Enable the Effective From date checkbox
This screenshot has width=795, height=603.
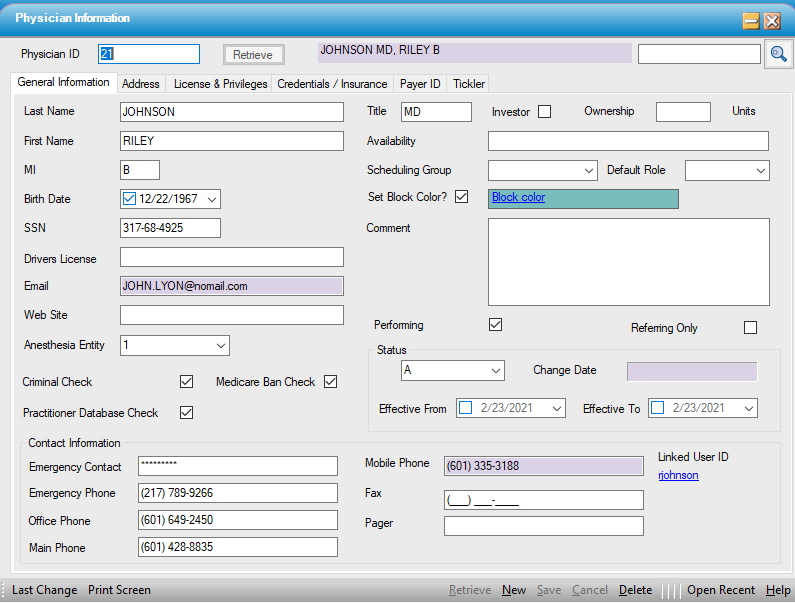(466, 408)
